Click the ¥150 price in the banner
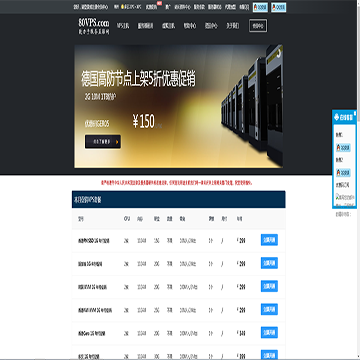 click(x=143, y=121)
